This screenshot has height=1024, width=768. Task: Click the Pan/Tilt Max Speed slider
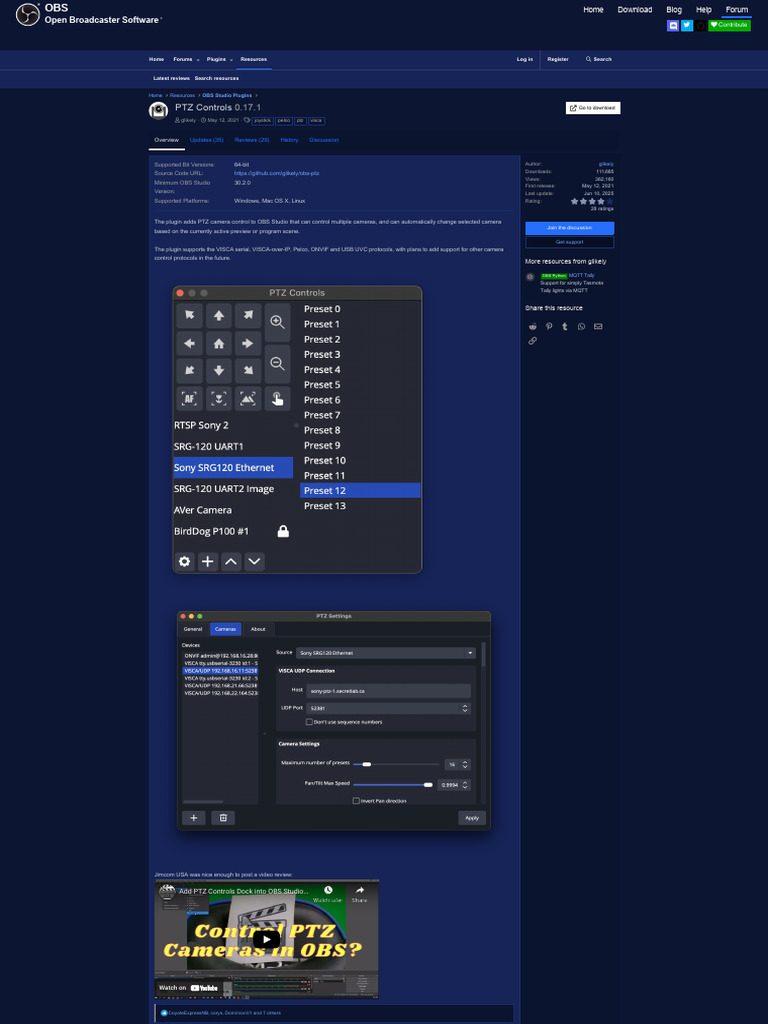coord(392,785)
